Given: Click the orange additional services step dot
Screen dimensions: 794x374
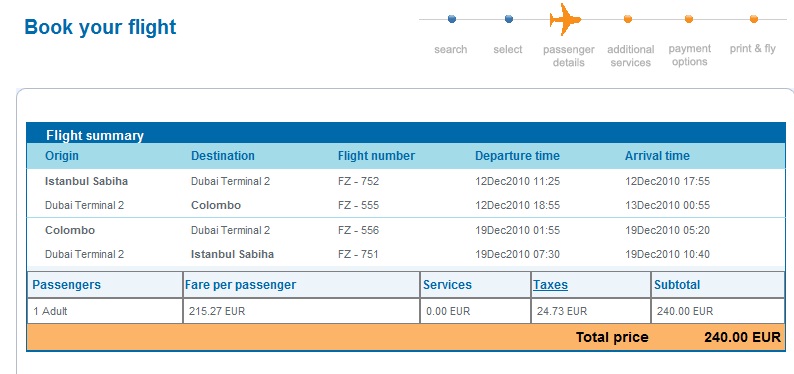Looking at the screenshot, I should point(628,19).
